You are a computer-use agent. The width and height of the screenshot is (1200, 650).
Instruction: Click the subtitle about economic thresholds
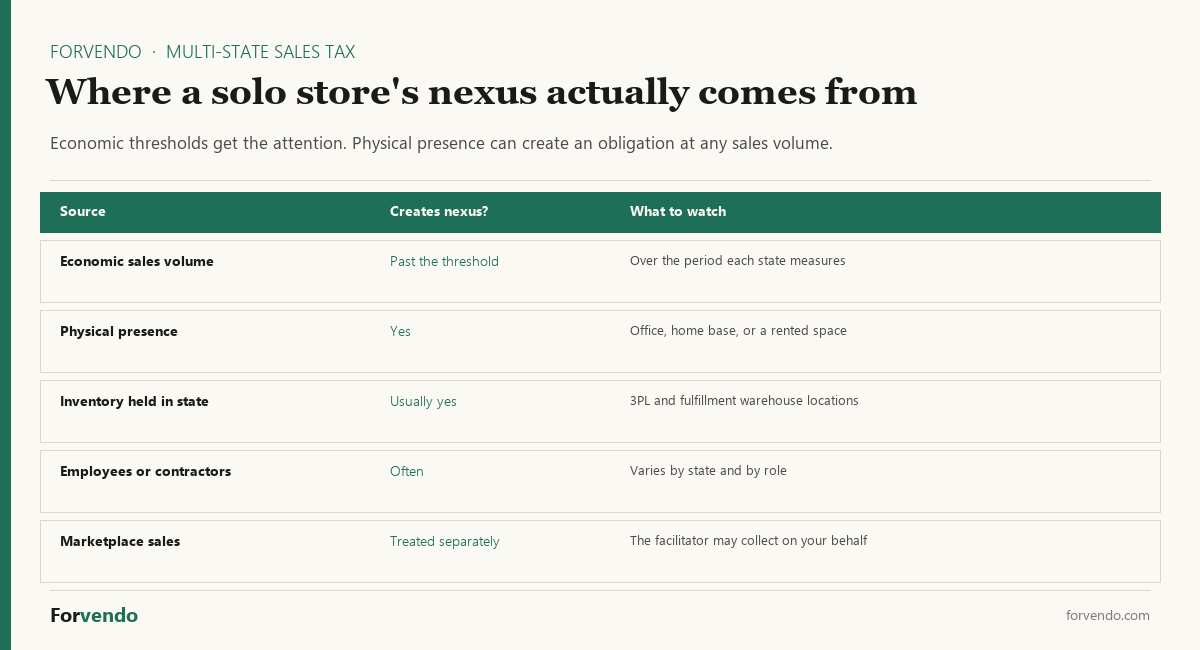point(441,143)
